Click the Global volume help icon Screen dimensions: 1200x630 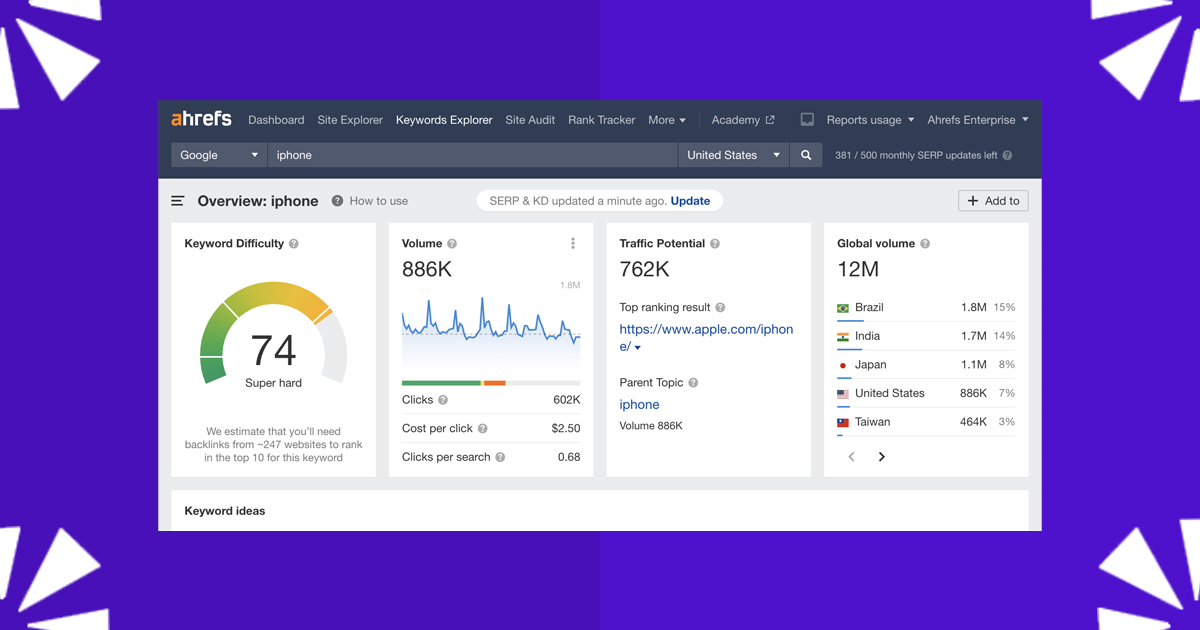[925, 244]
